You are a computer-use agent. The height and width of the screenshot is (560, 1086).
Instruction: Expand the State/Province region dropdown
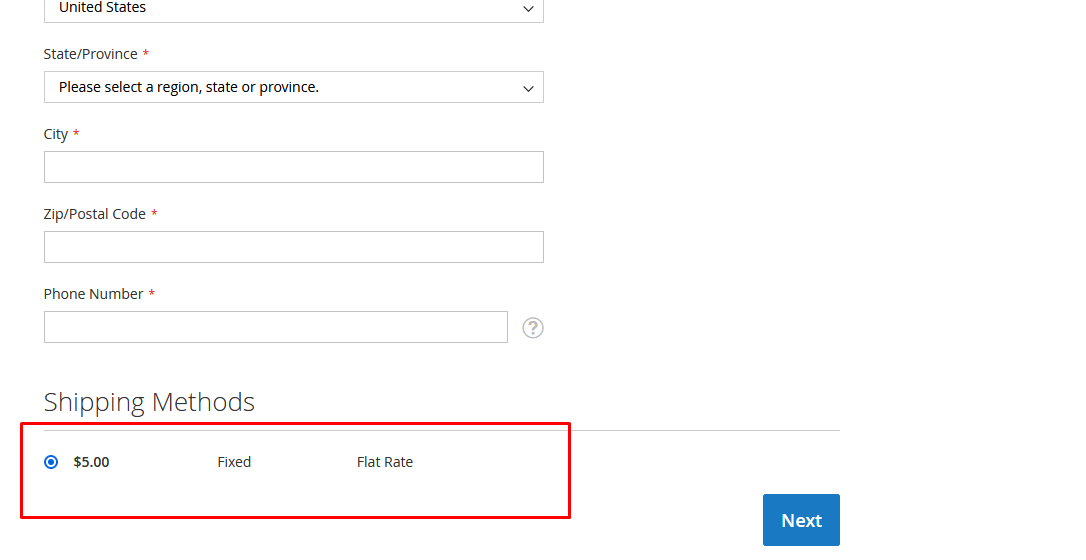[293, 87]
